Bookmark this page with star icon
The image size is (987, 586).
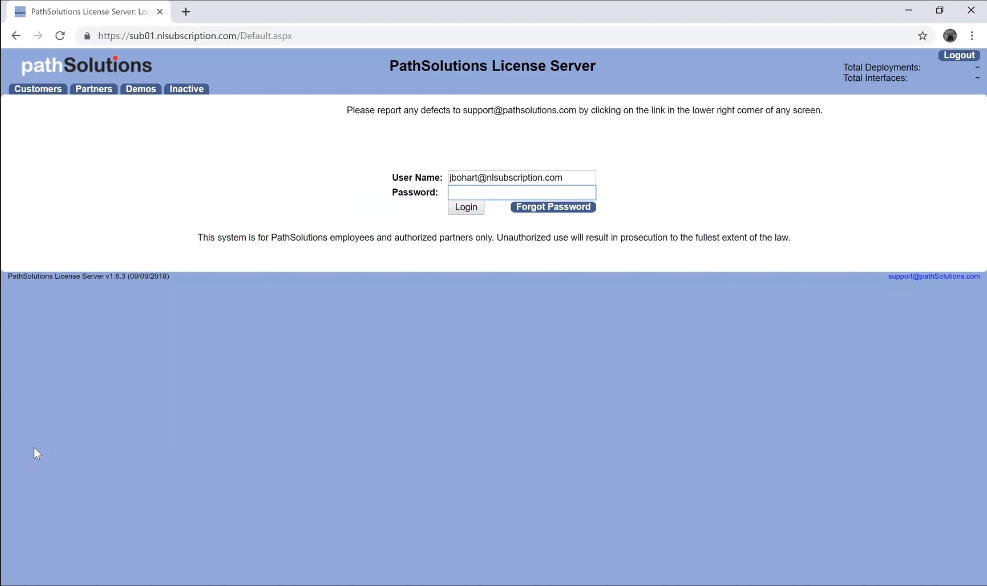922,36
